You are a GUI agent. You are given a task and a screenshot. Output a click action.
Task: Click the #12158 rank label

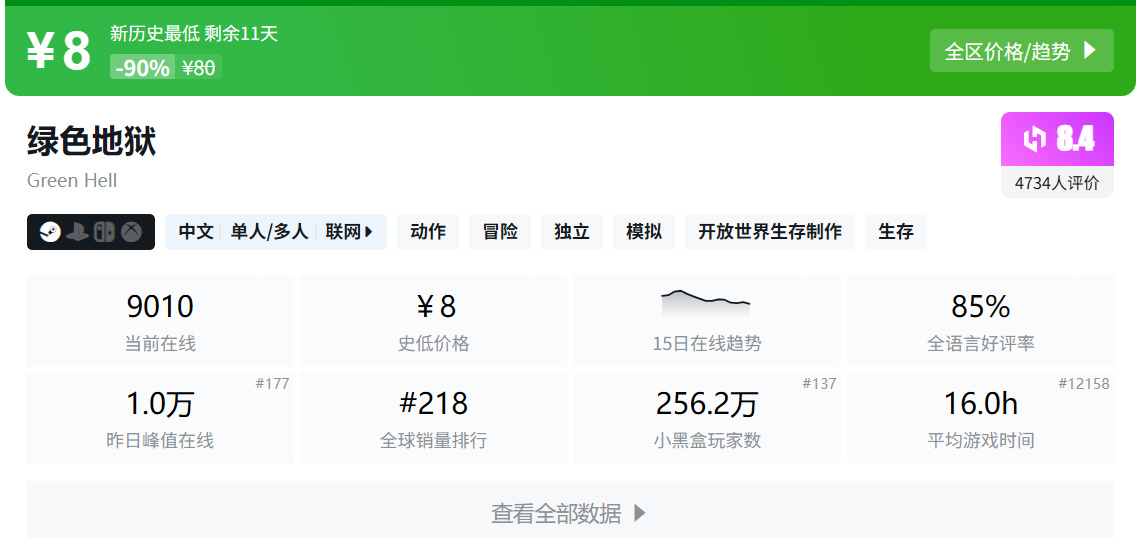point(1084,384)
